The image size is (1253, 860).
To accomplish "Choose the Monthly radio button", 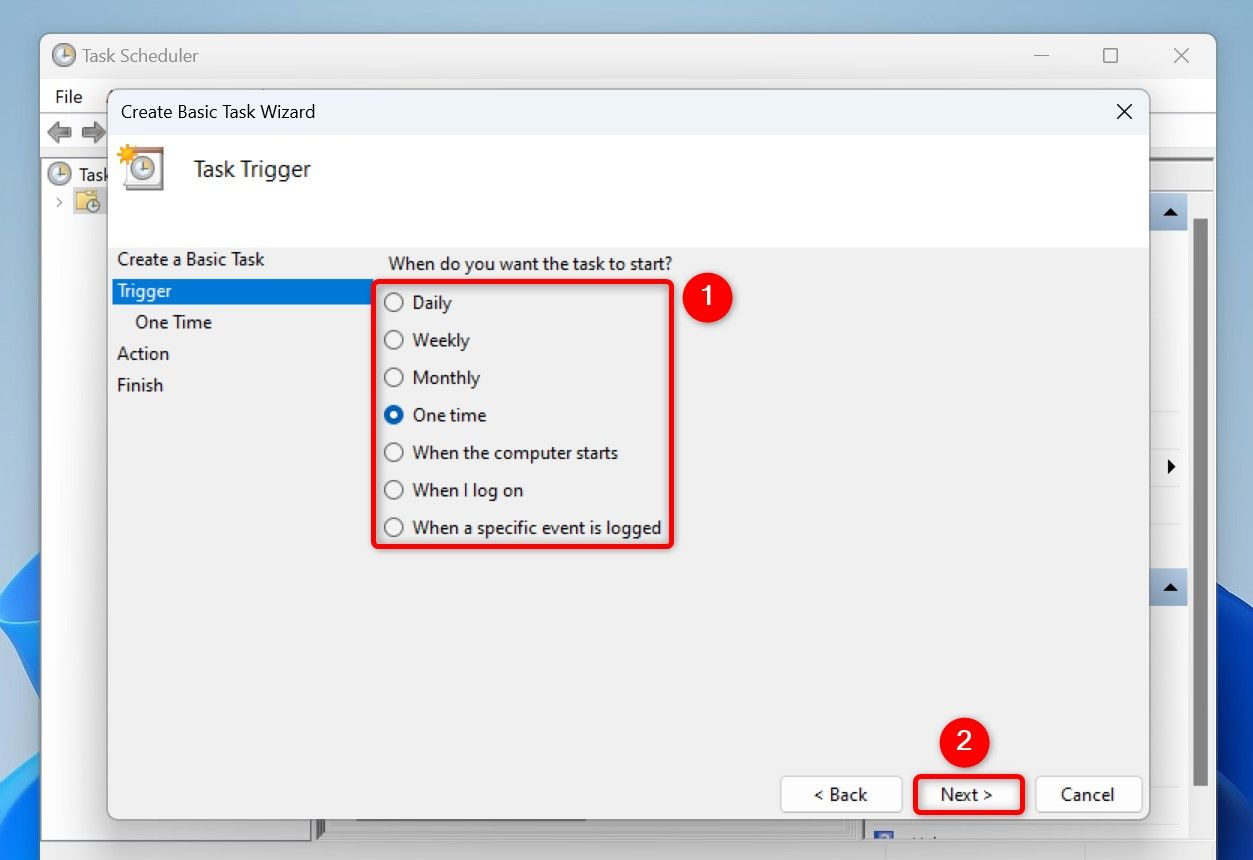I will coord(432,378).
